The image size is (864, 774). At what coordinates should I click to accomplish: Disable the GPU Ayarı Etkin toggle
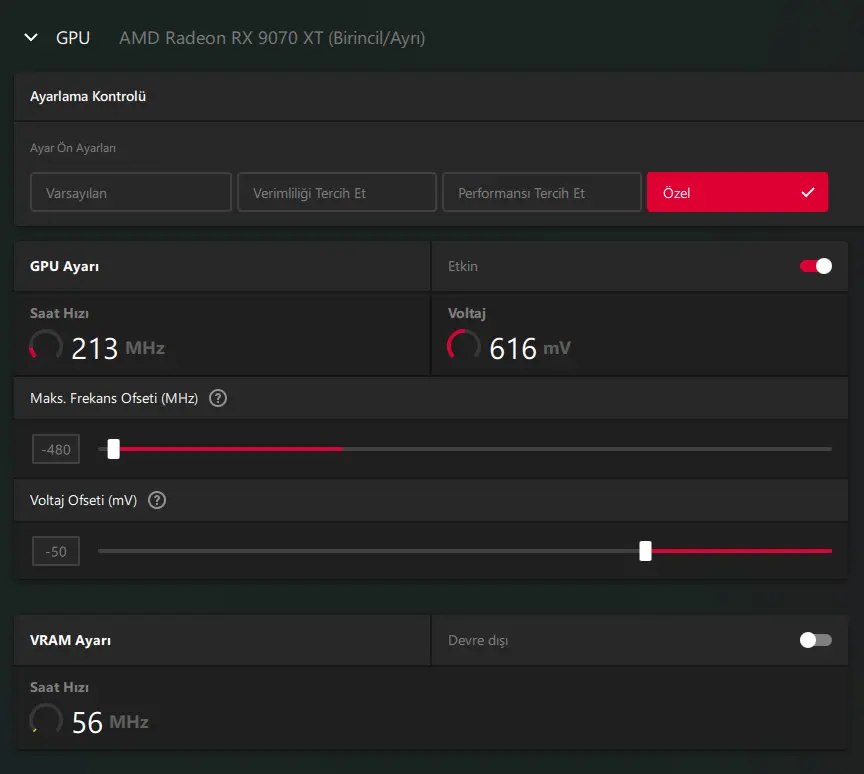point(816,266)
